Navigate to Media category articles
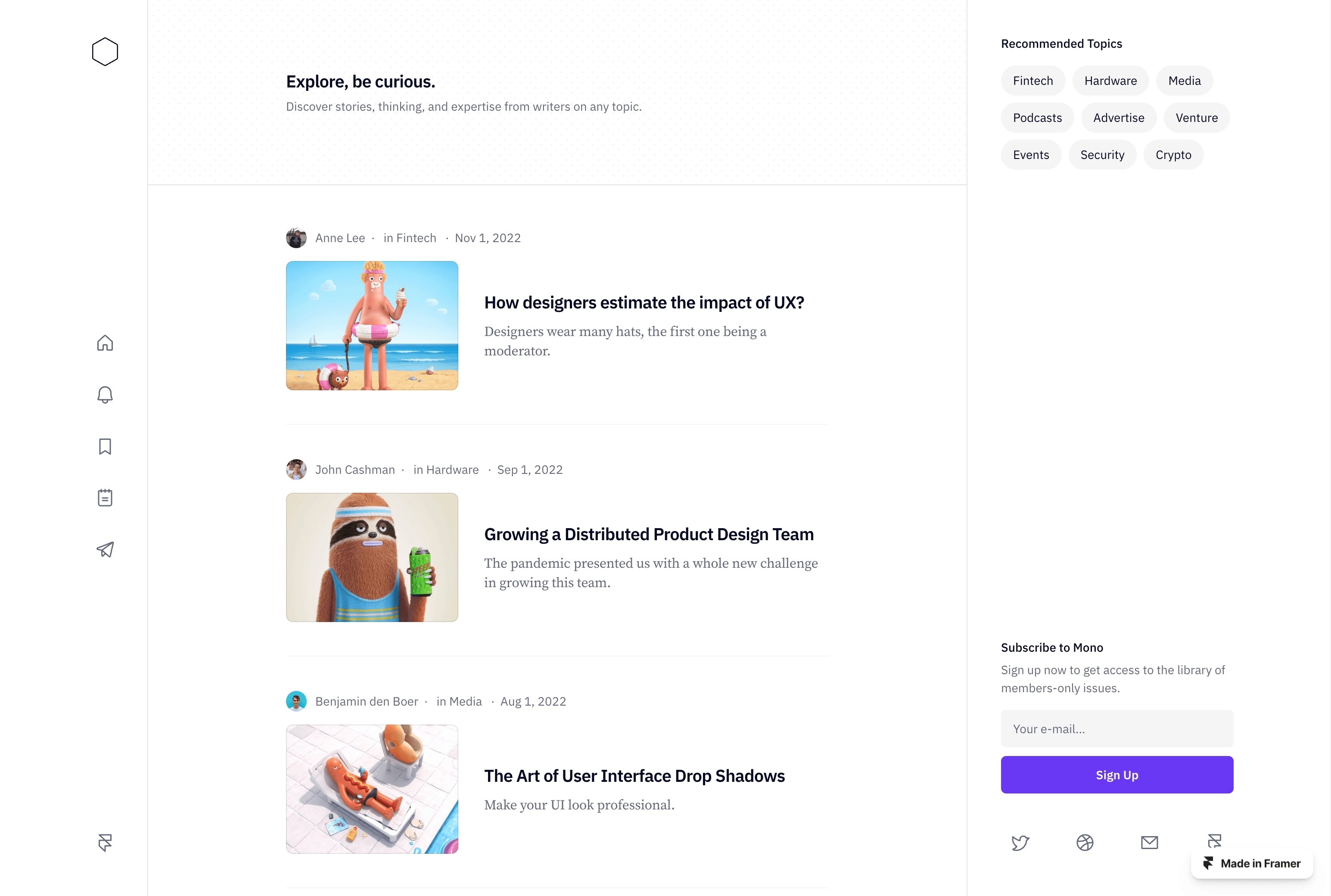The height and width of the screenshot is (896, 1331). click(1184, 80)
